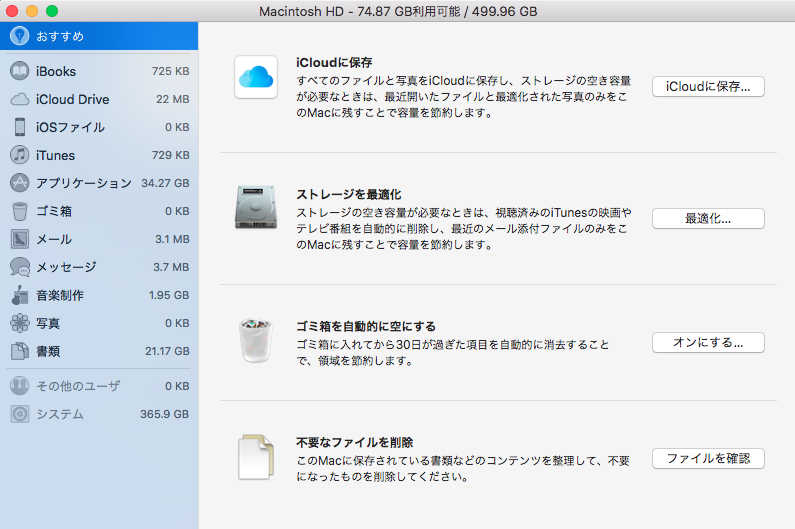Click the 729 KB size value

click(x=170, y=155)
